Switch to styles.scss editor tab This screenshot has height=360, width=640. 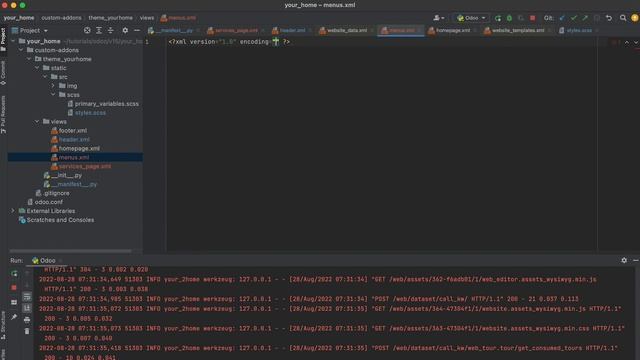(x=578, y=31)
